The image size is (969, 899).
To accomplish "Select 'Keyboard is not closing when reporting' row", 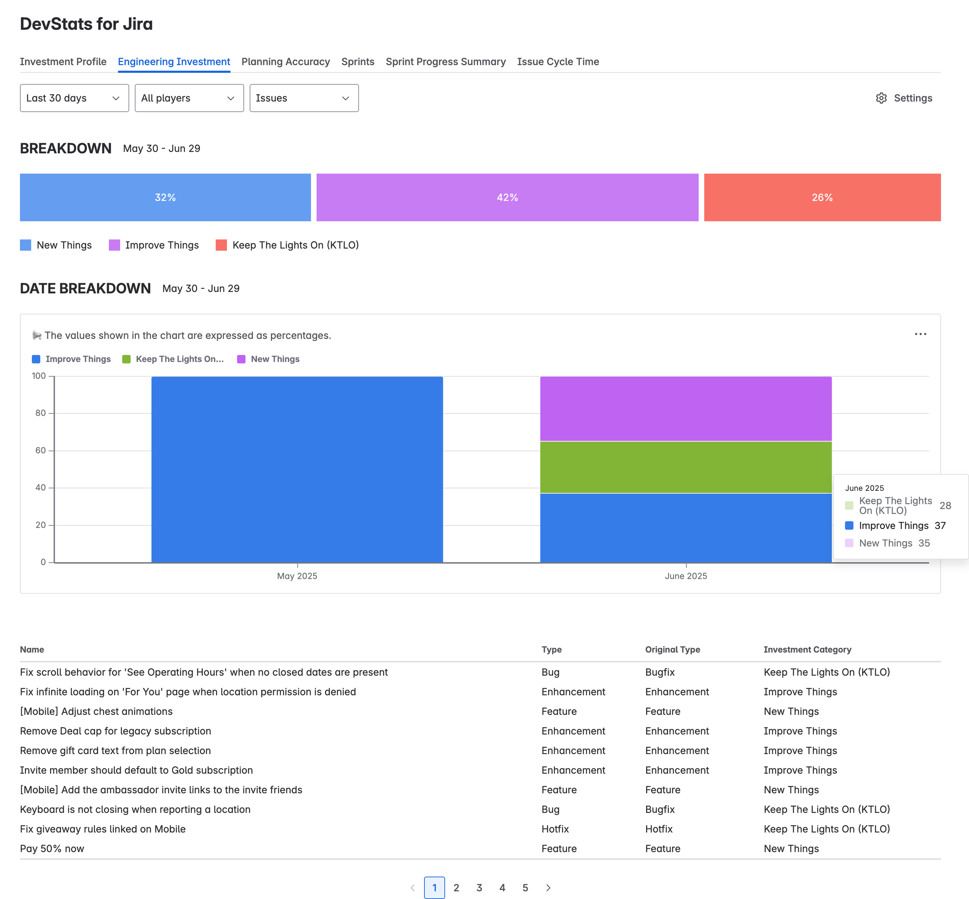I will 480,809.
